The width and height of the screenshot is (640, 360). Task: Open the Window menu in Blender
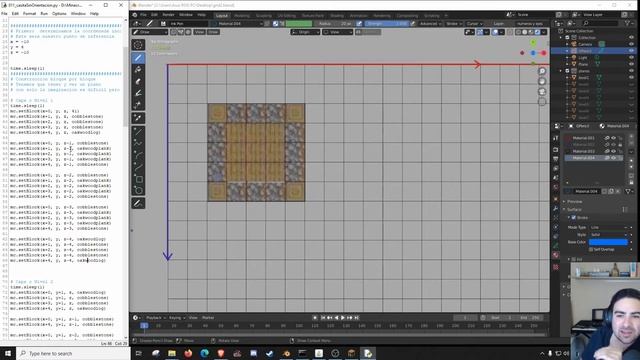[x=186, y=15]
